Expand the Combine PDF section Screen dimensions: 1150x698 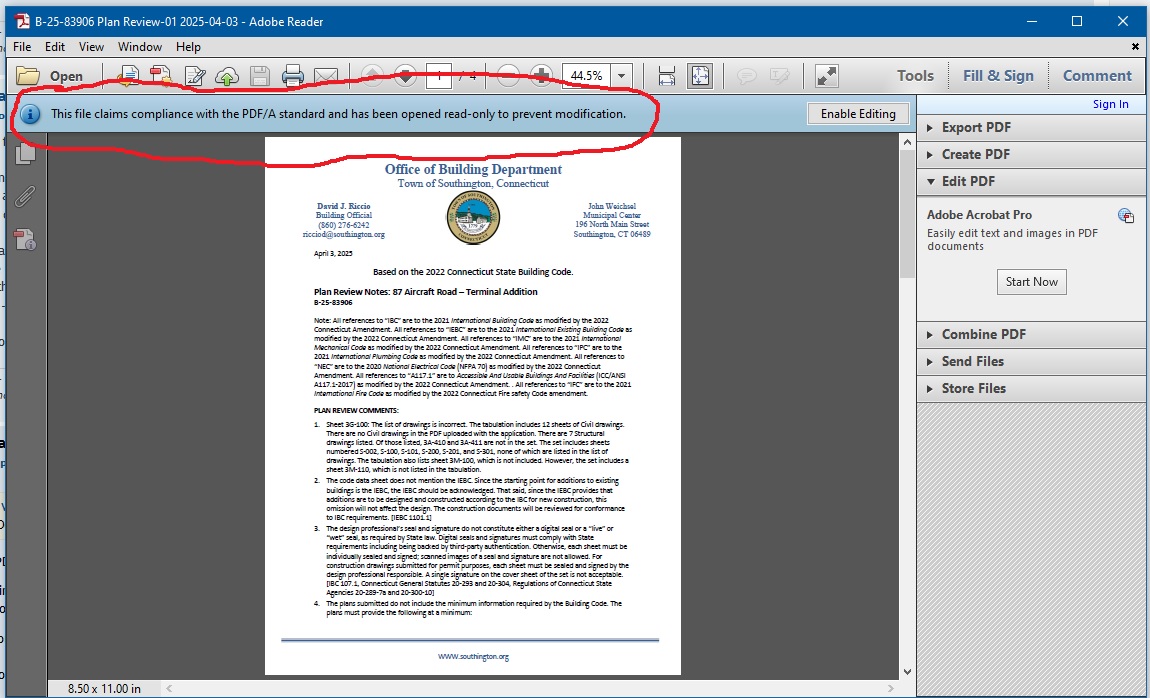click(983, 334)
